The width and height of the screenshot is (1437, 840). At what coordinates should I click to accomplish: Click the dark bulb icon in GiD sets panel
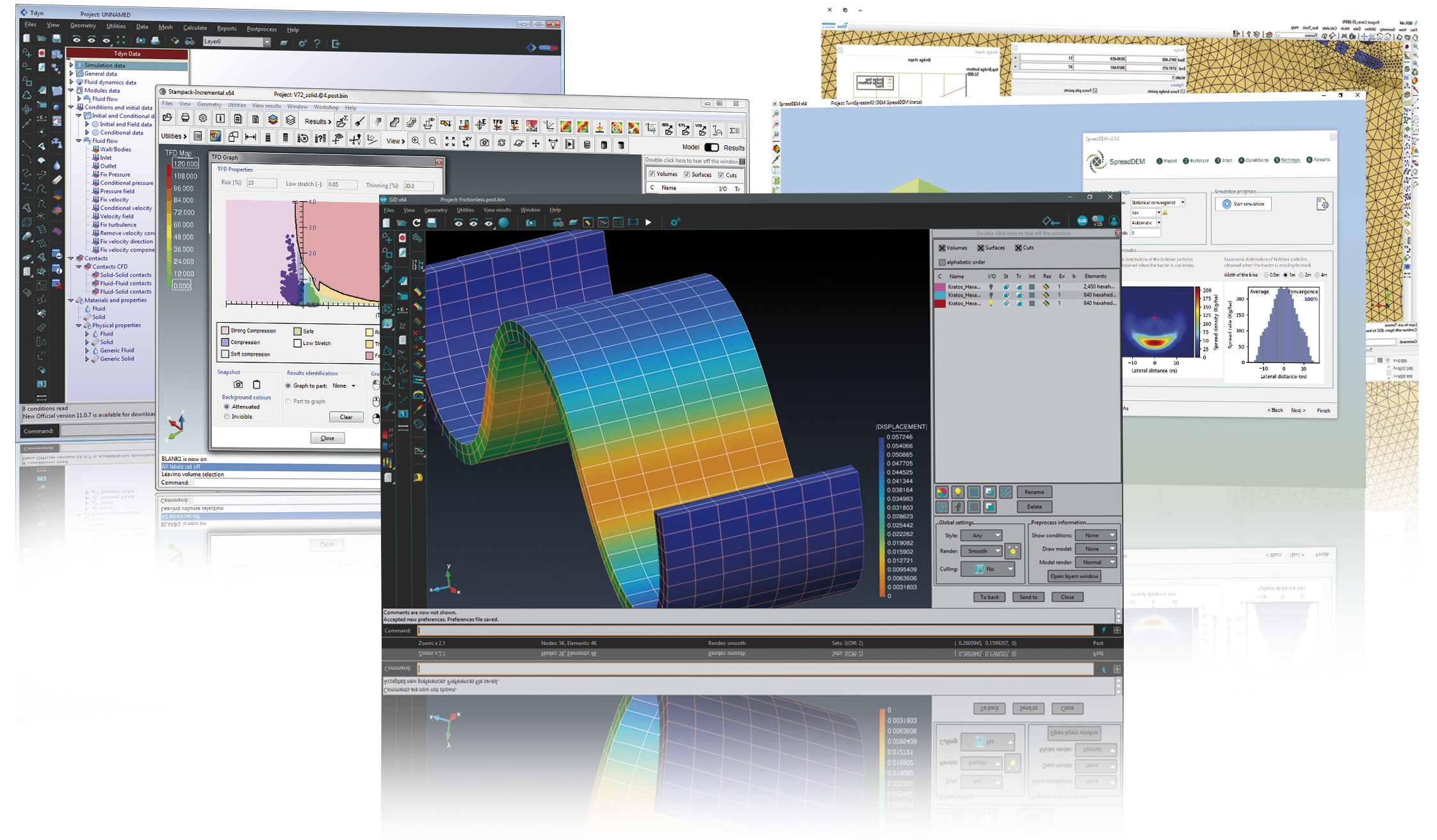[x=958, y=507]
